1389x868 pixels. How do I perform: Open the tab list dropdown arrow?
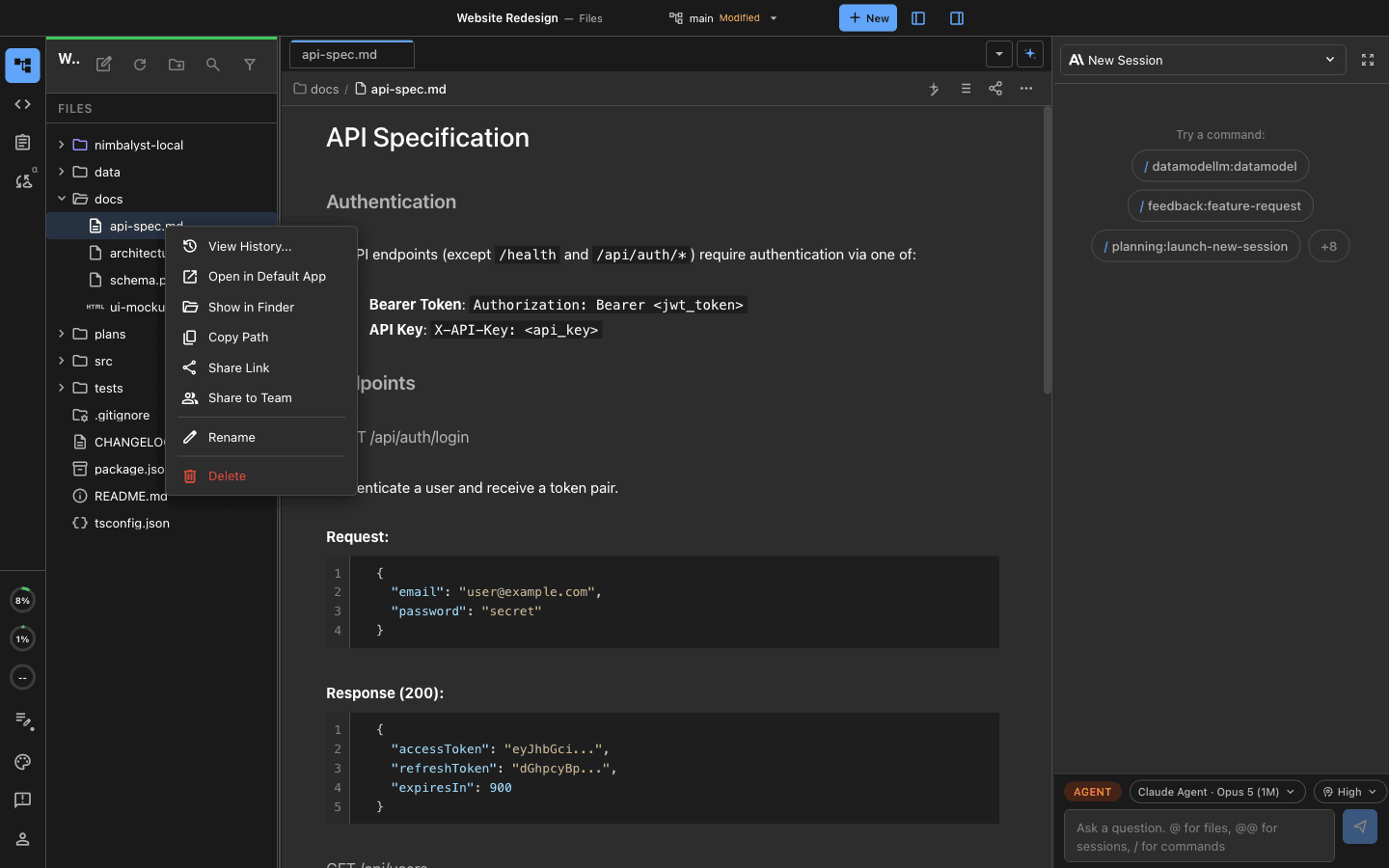coord(999,54)
